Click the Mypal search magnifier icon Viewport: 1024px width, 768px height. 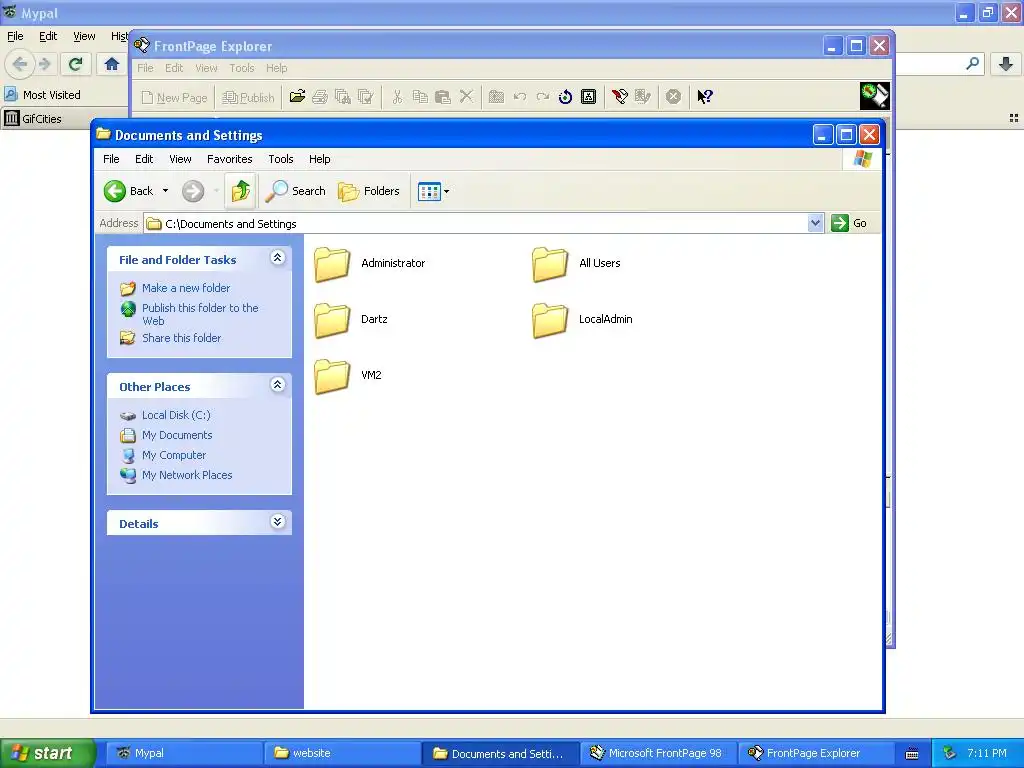[972, 64]
